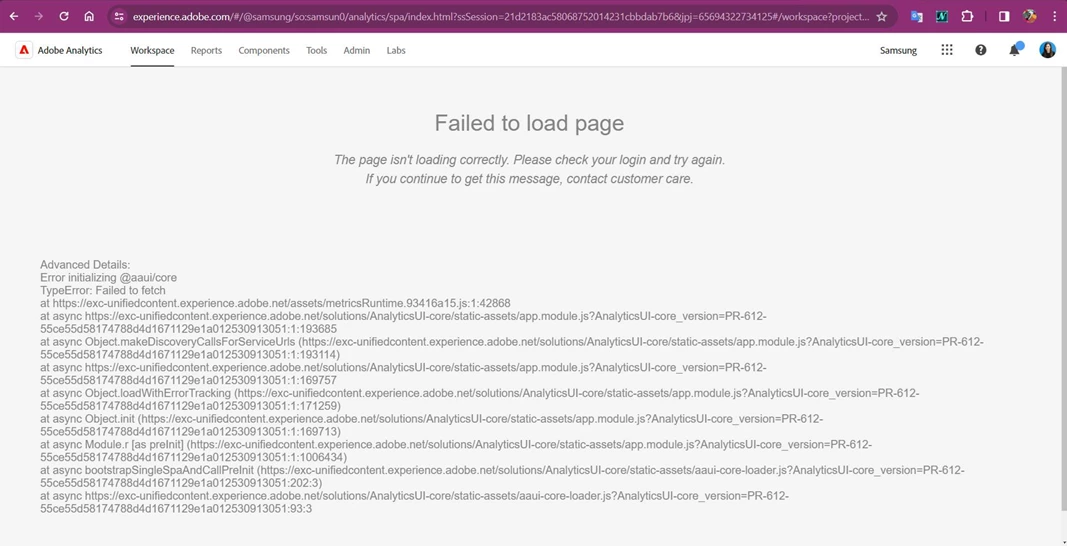Switch to the Workspace tab
This screenshot has height=546, width=1067.
(x=152, y=50)
